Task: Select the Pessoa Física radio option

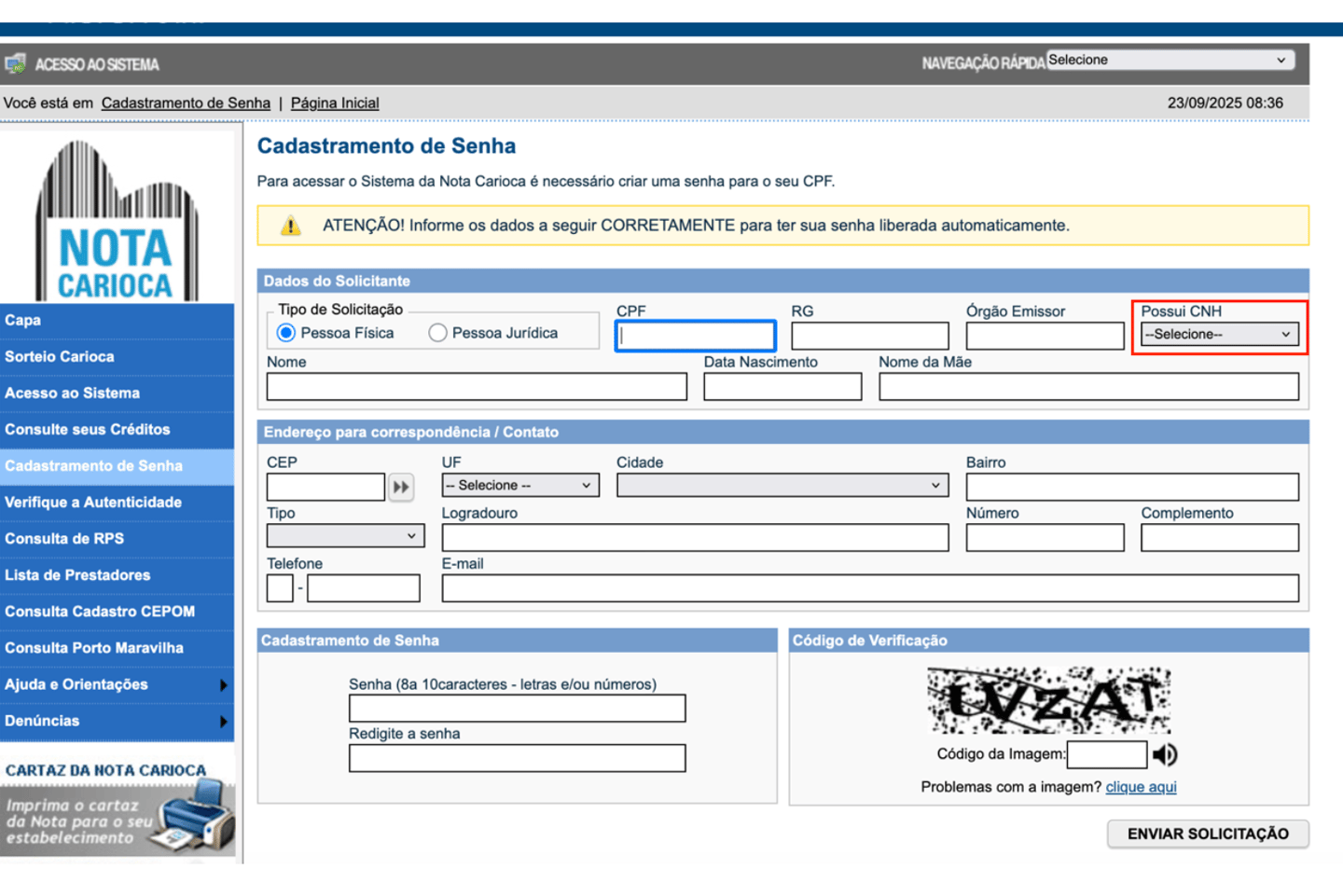Action: click(x=286, y=333)
